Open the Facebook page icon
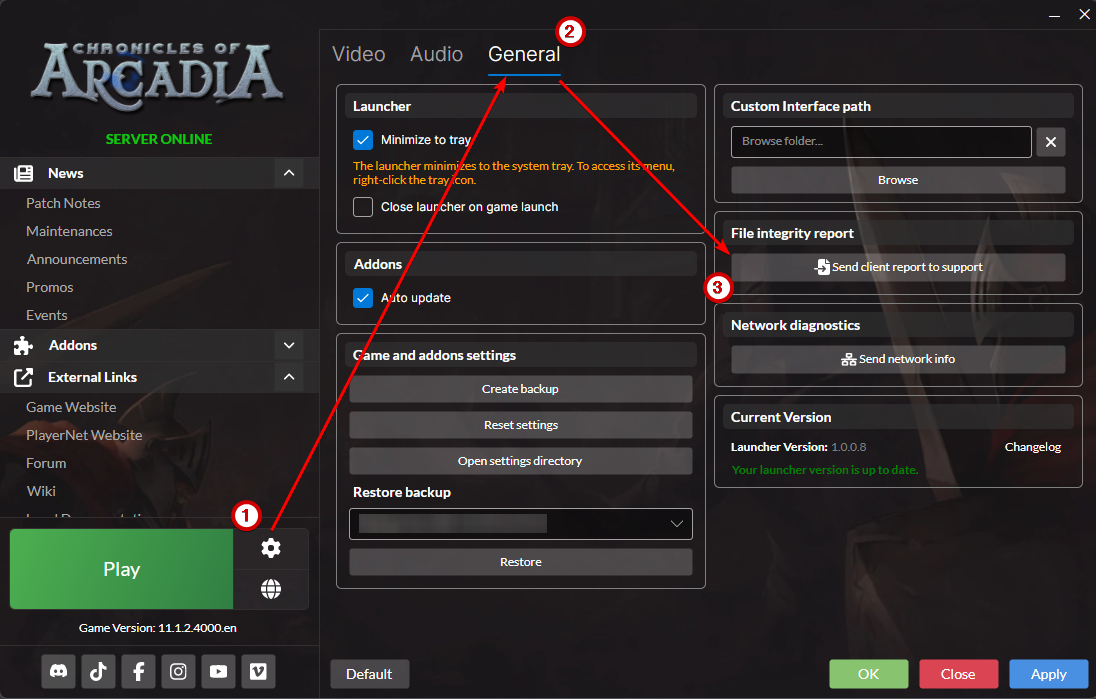This screenshot has height=699, width=1096. click(138, 672)
